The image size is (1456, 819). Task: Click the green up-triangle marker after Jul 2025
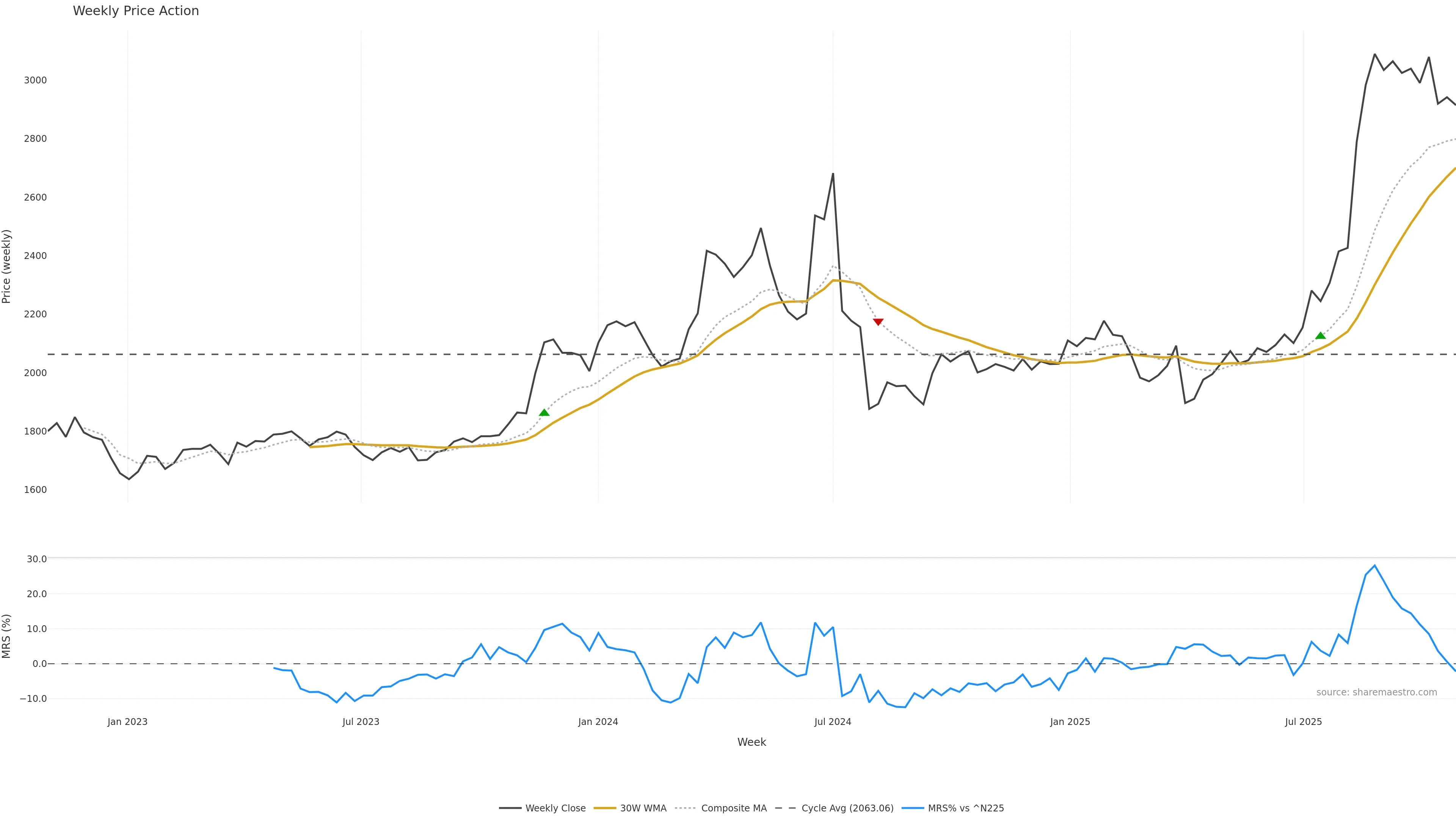click(x=1320, y=336)
